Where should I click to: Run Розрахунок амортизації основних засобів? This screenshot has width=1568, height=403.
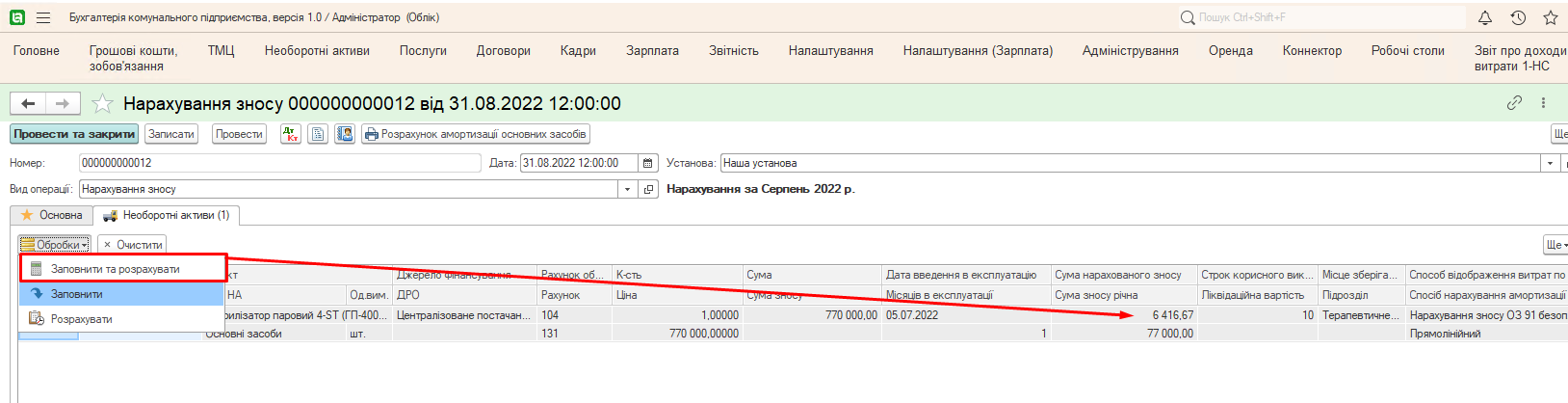coord(475,134)
